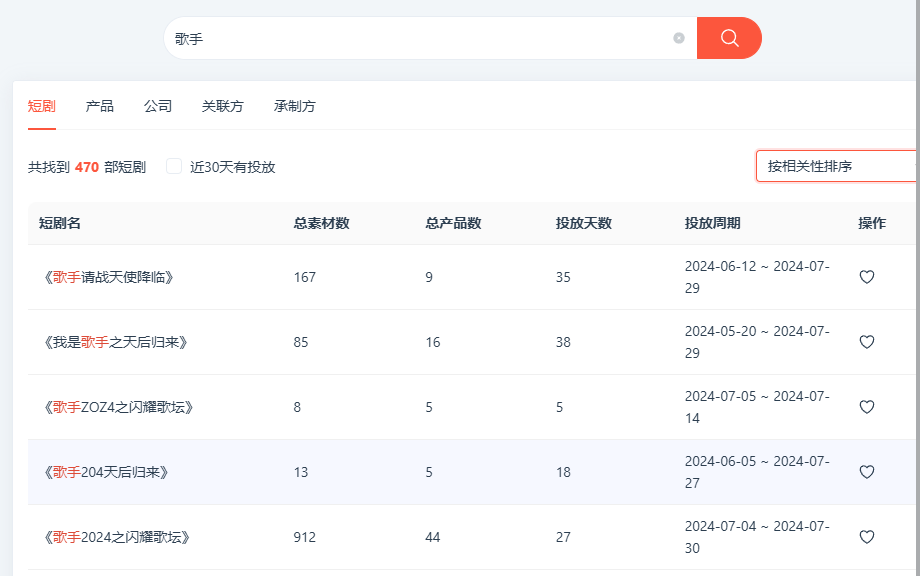Click the orange search magnifier button
The width and height of the screenshot is (920, 576).
click(729, 38)
